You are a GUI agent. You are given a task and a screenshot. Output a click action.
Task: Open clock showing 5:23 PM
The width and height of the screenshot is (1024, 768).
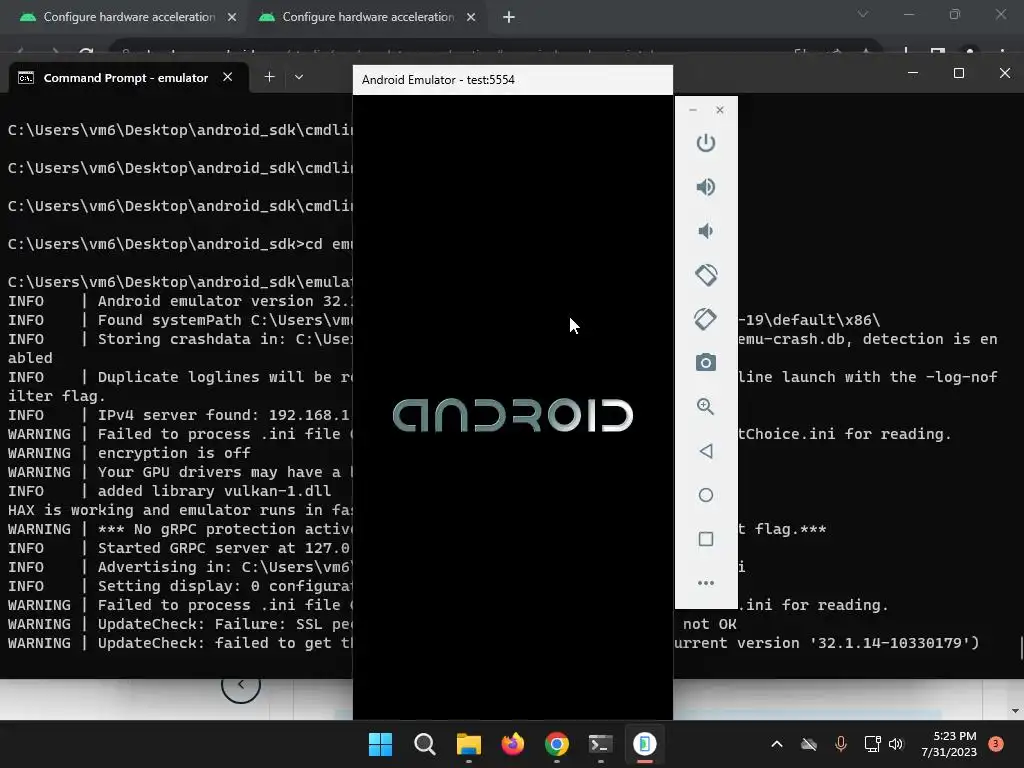[948, 744]
